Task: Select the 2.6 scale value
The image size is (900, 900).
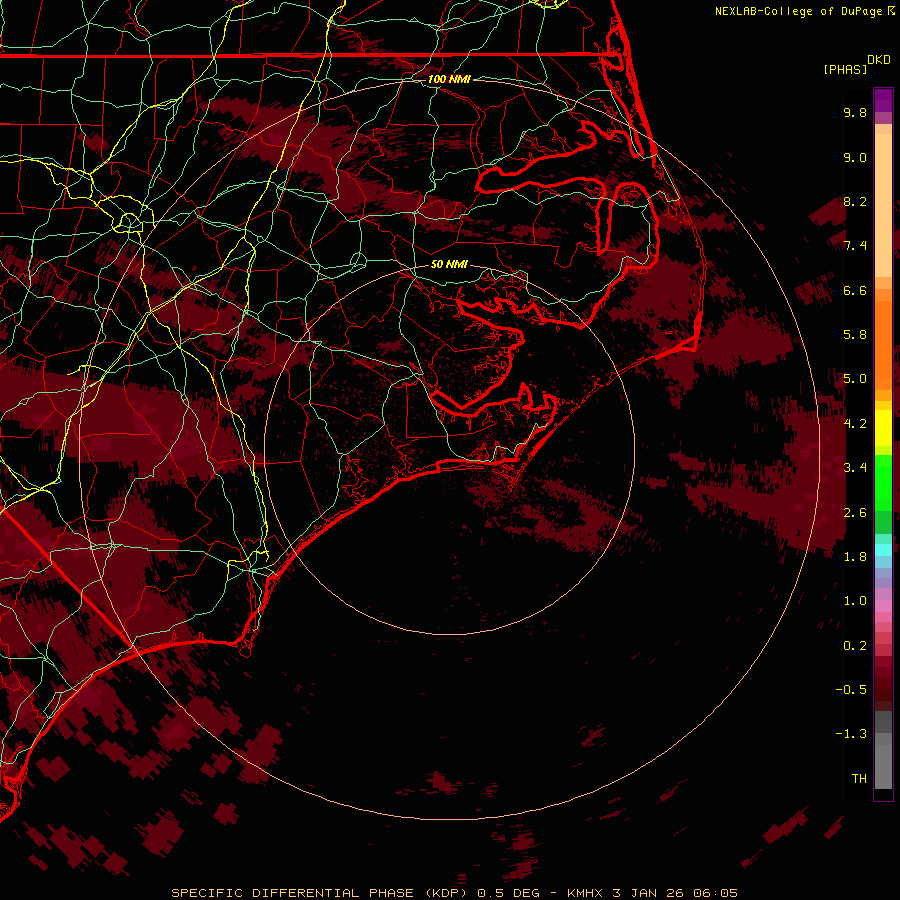Action: coord(855,513)
